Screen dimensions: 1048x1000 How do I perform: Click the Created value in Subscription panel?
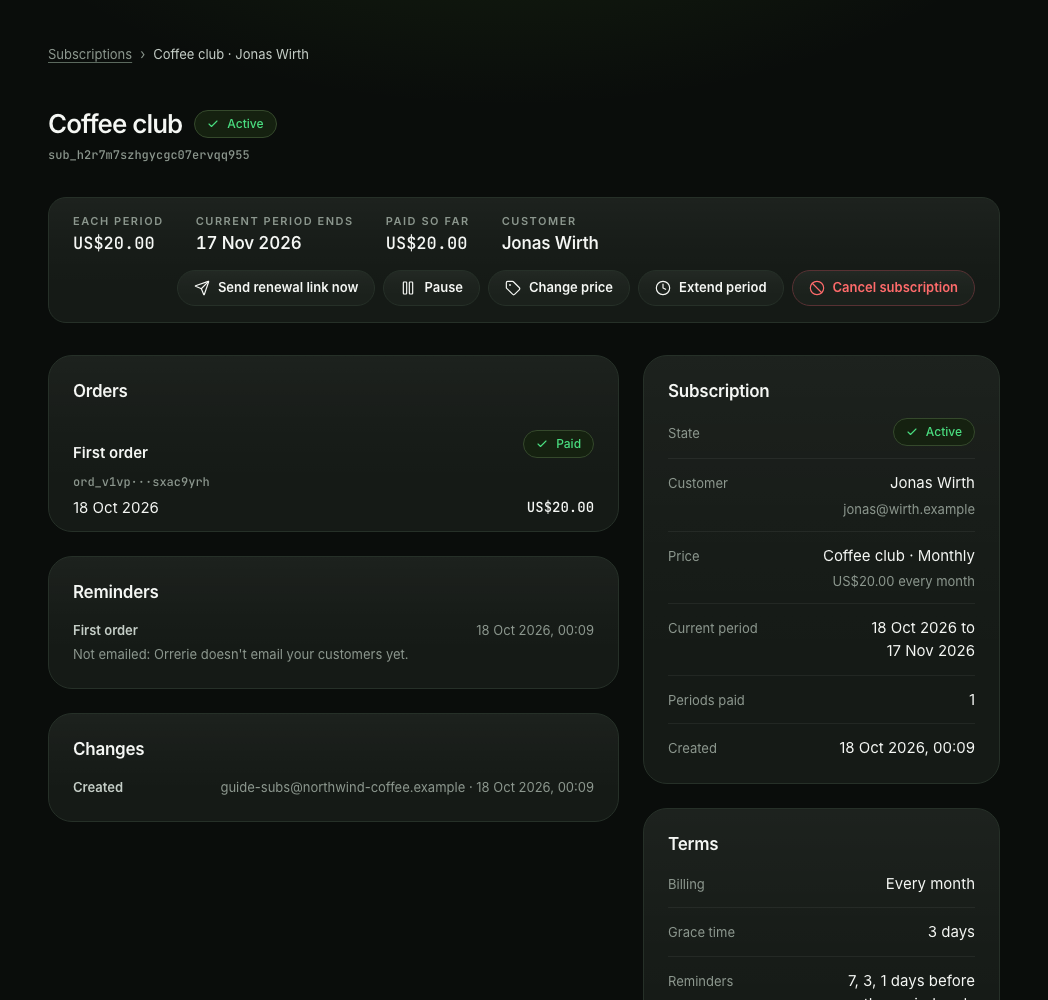coord(906,748)
